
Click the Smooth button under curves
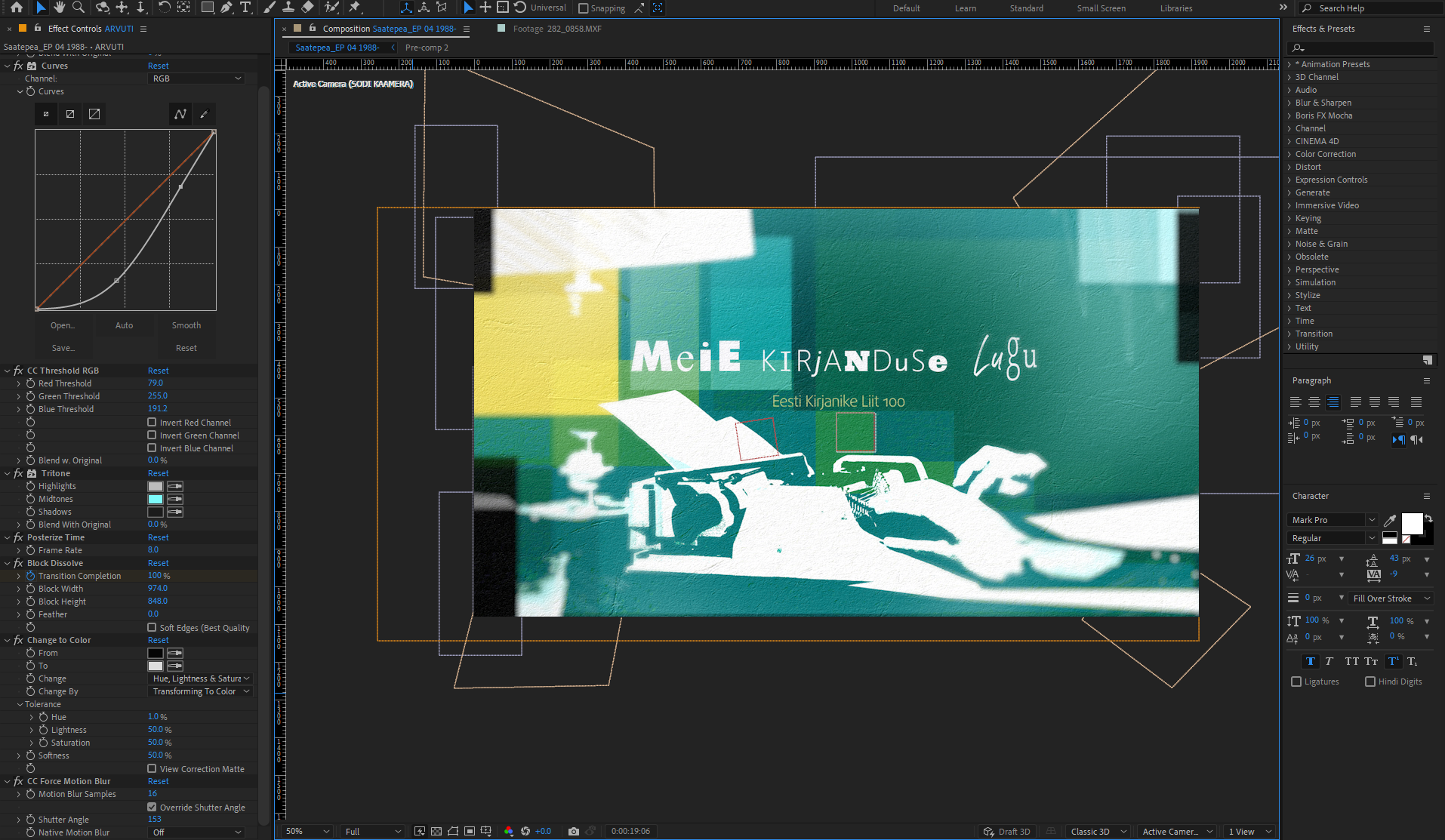(186, 325)
